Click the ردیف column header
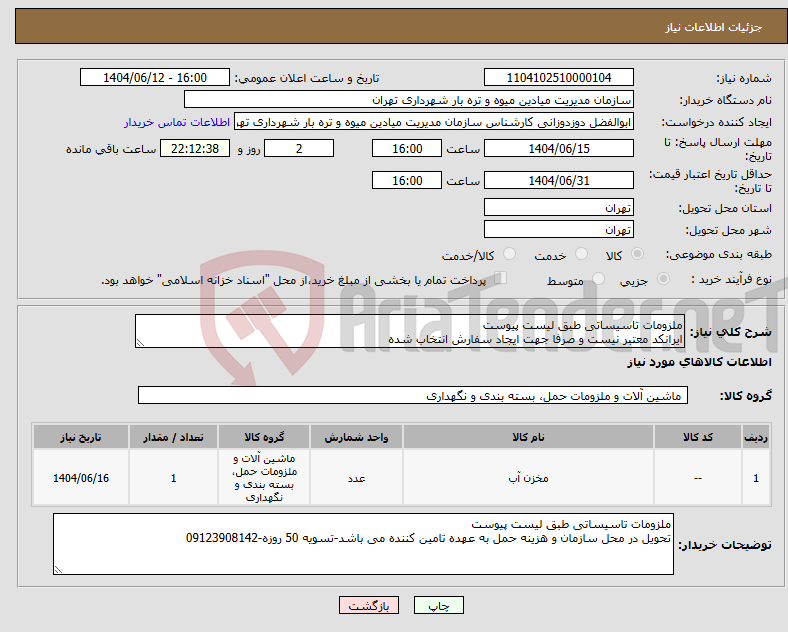 755,437
